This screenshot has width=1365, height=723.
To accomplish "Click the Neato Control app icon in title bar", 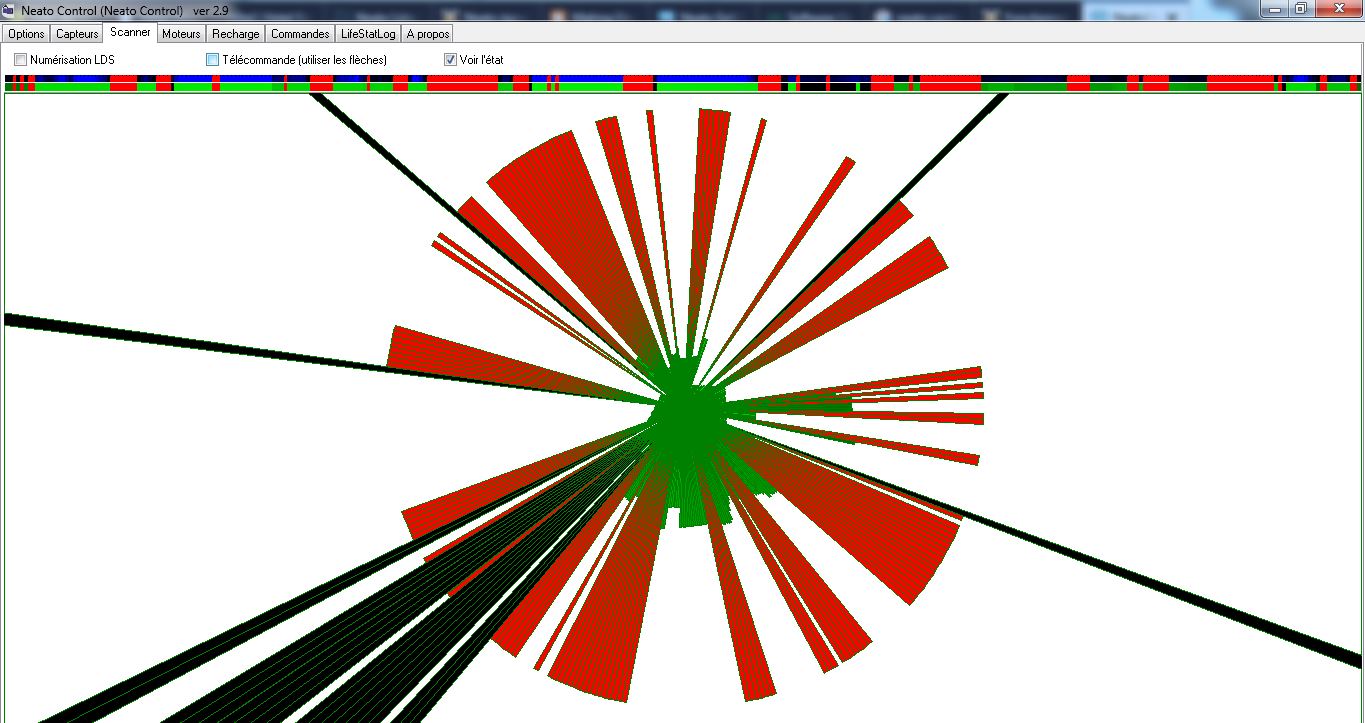I will pos(9,9).
